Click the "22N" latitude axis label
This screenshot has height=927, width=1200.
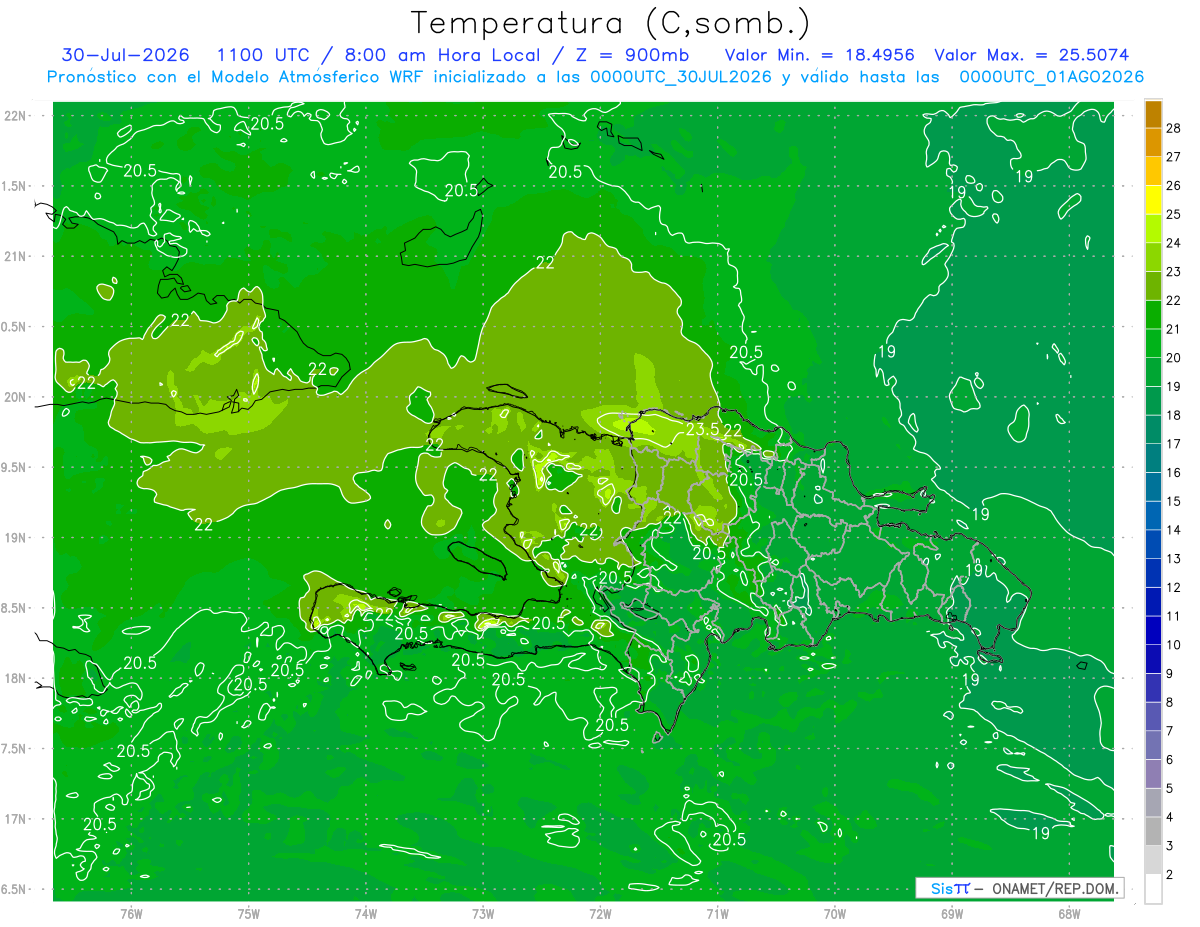[x=15, y=116]
